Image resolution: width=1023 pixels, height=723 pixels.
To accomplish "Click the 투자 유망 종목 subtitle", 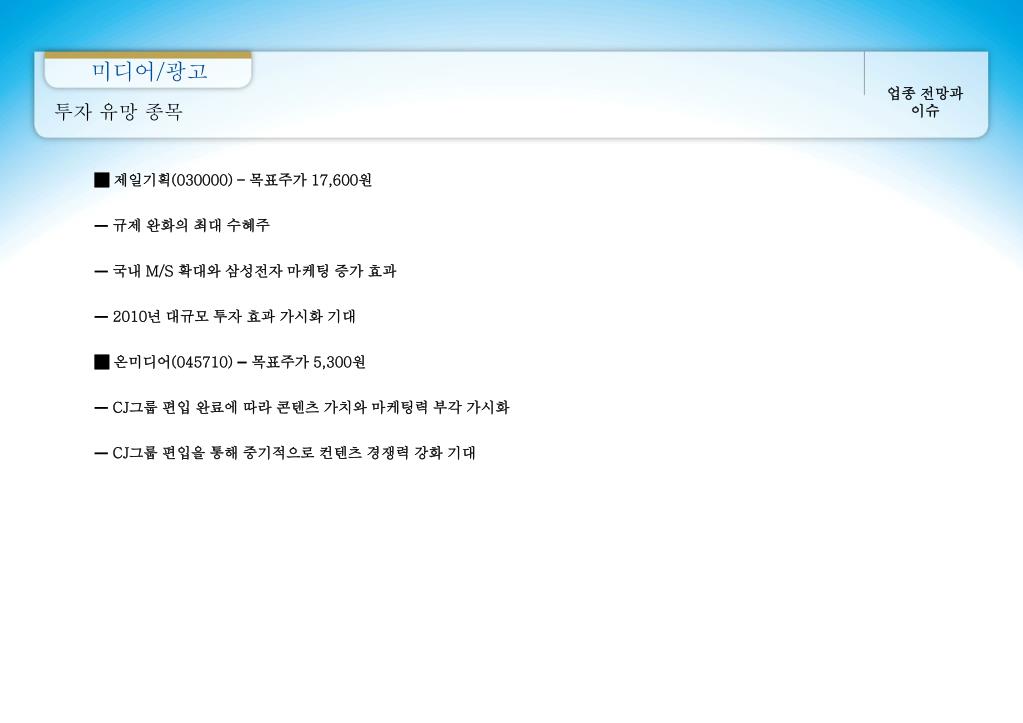I will pyautogui.click(x=119, y=112).
